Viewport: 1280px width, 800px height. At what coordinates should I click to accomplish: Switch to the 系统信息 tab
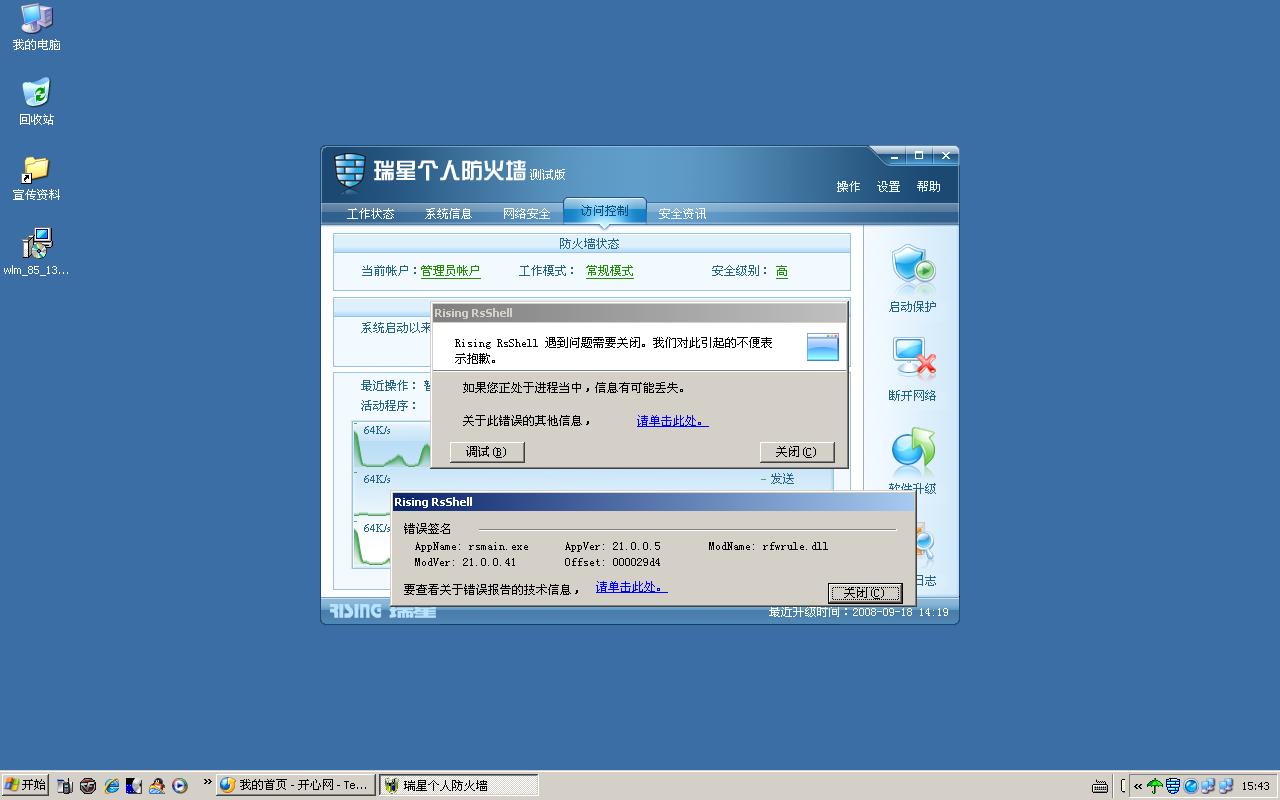tap(448, 214)
